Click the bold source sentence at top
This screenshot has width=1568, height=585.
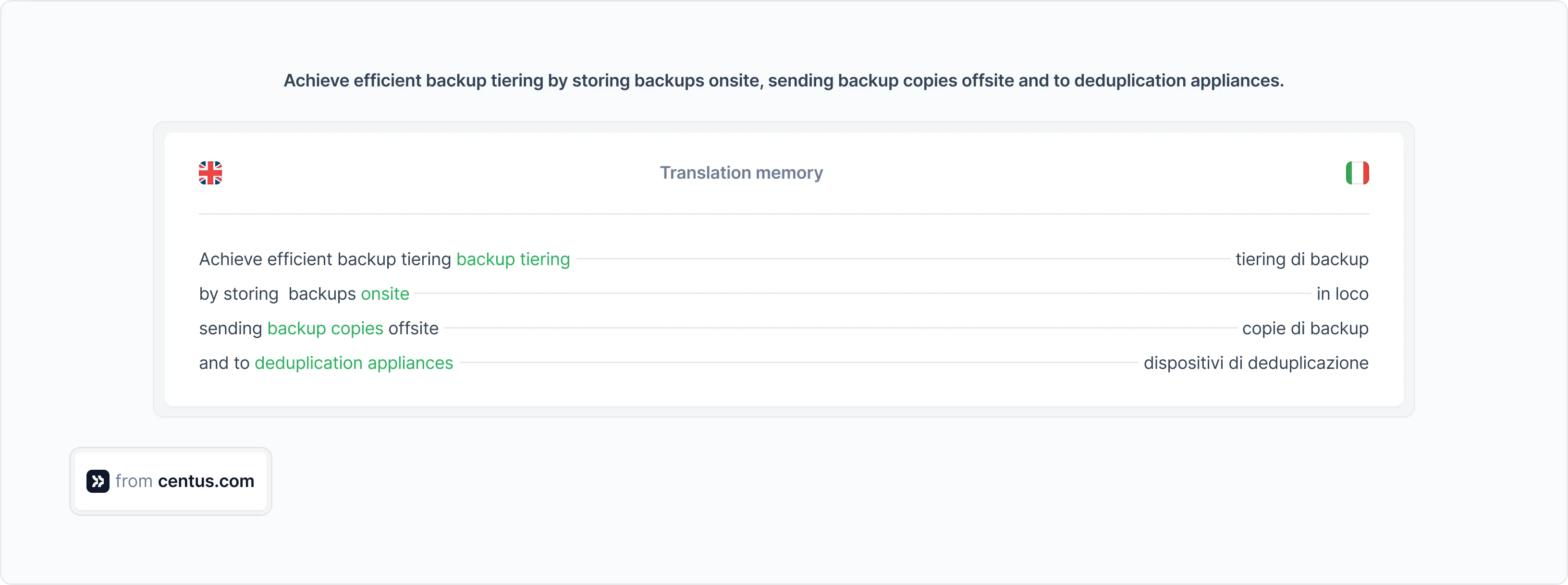click(784, 80)
